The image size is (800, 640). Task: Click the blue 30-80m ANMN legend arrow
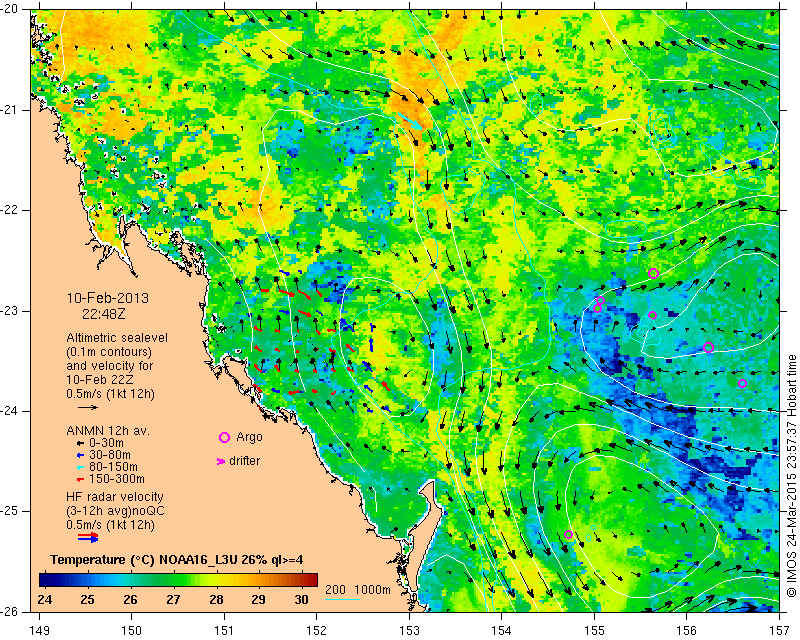click(79, 455)
